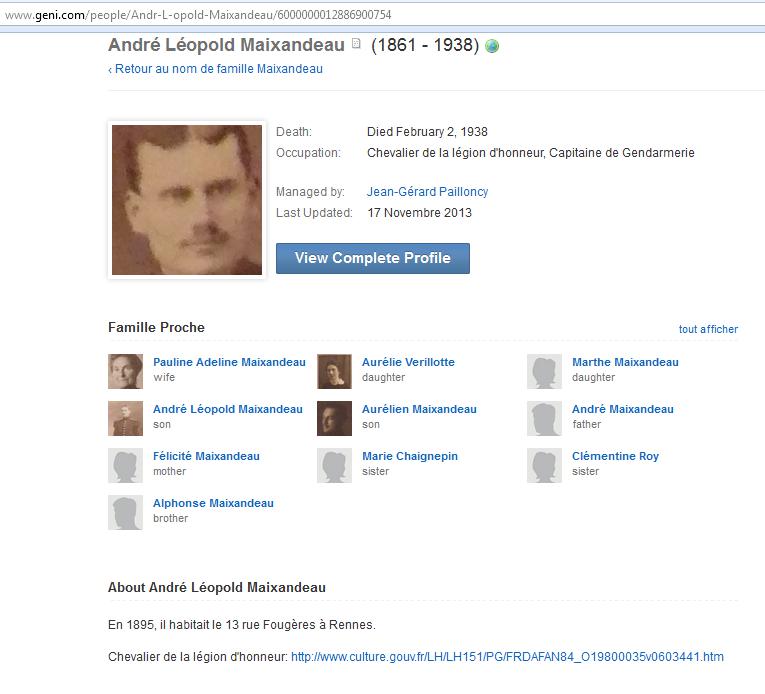Open Marie Chaignepin sister profile link
The image size is (765, 694).
tap(410, 456)
